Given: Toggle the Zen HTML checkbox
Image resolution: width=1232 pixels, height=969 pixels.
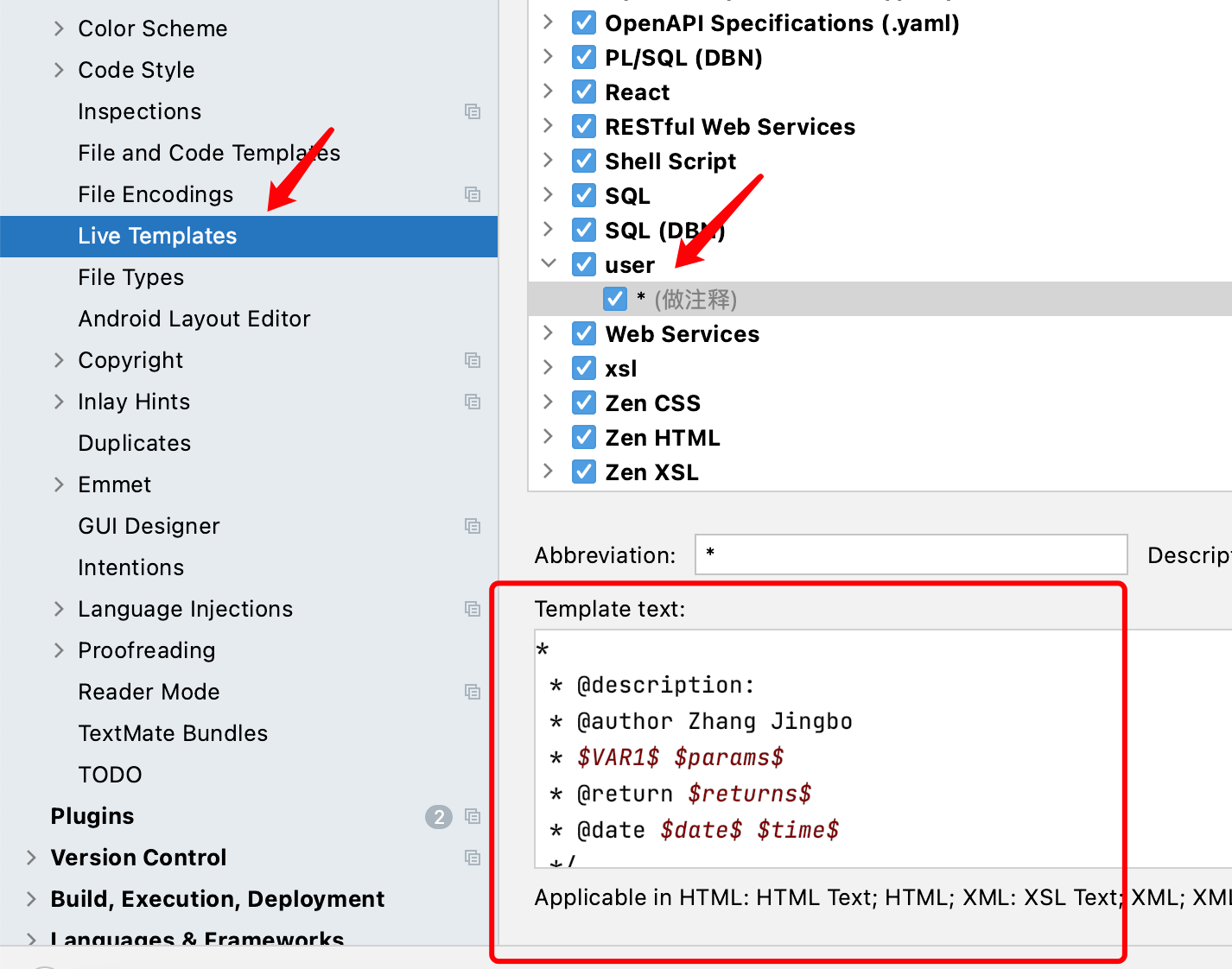Looking at the screenshot, I should click(x=584, y=438).
